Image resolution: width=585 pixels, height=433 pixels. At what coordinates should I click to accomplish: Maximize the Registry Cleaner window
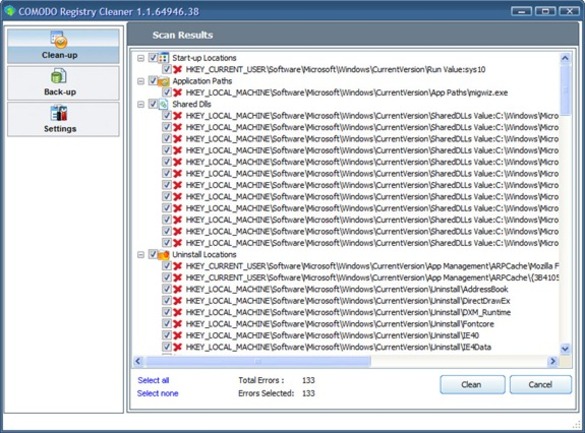click(x=545, y=11)
